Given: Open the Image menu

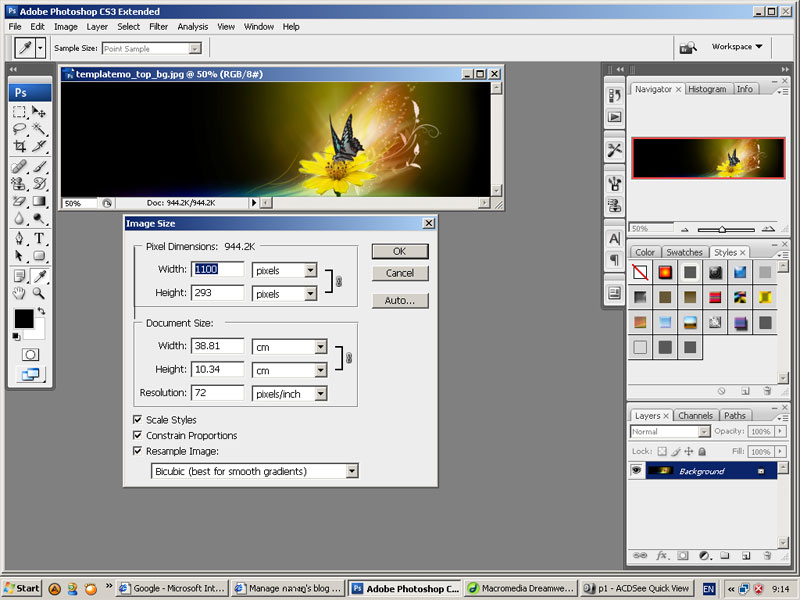Looking at the screenshot, I should [66, 27].
